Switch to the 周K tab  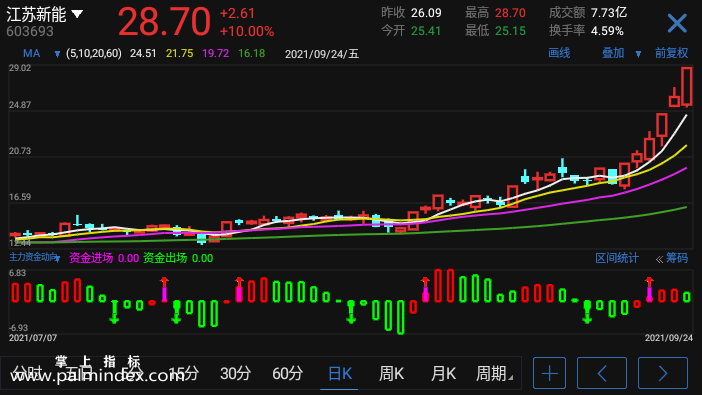(391, 373)
